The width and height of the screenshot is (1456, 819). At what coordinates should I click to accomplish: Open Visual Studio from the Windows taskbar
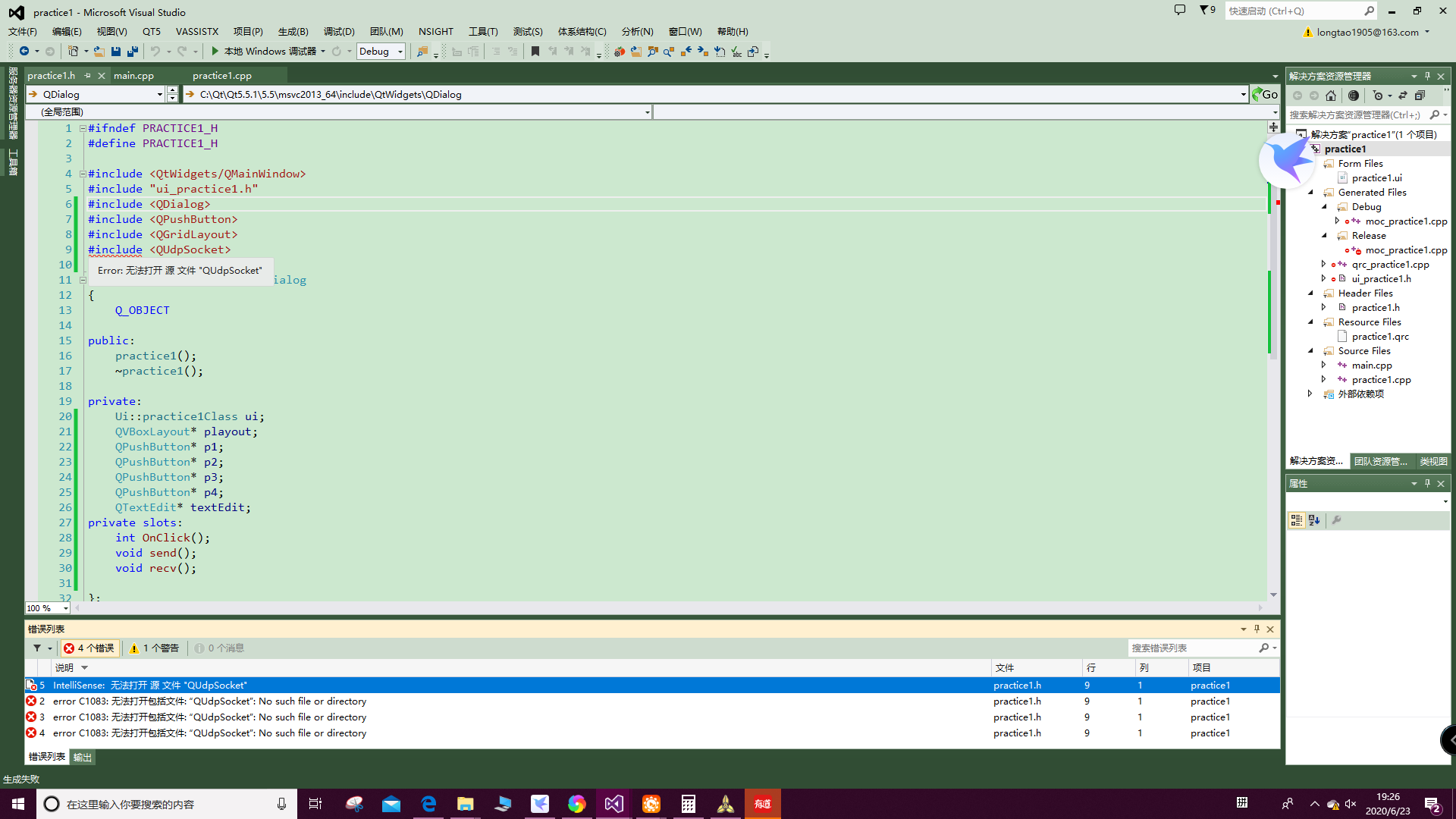coord(613,804)
